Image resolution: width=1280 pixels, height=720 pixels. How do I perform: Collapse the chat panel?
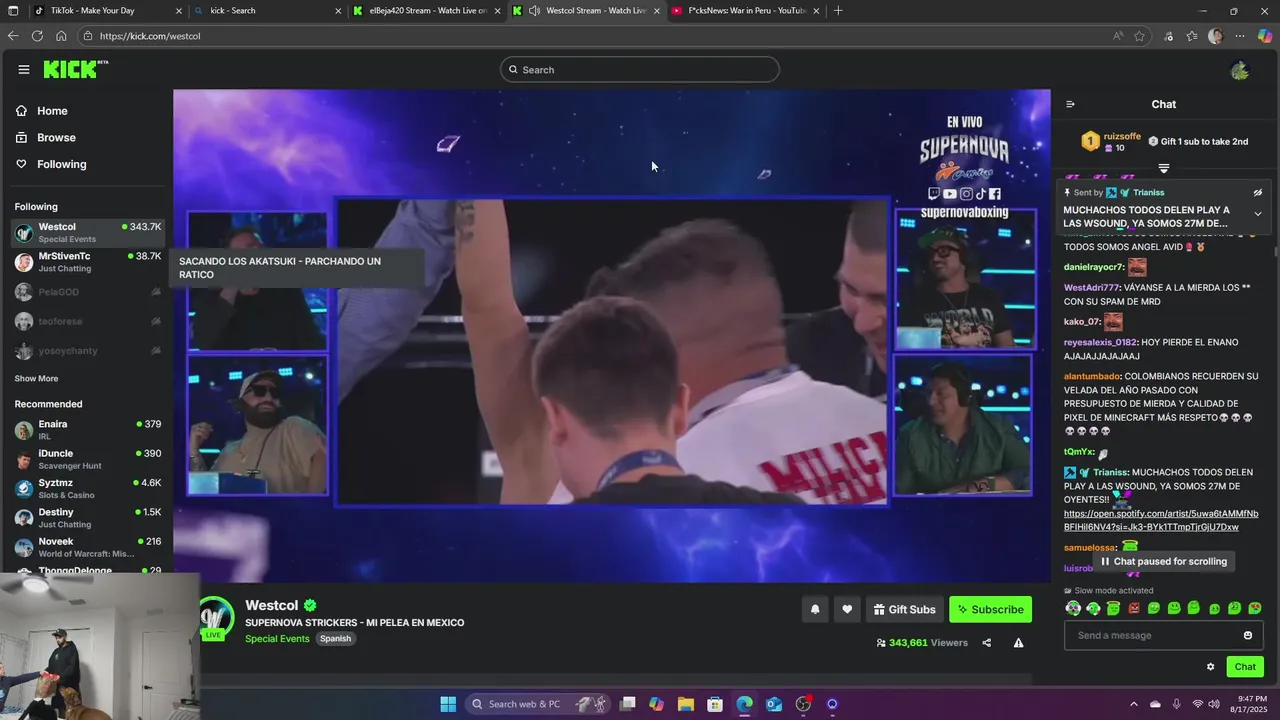(1070, 104)
